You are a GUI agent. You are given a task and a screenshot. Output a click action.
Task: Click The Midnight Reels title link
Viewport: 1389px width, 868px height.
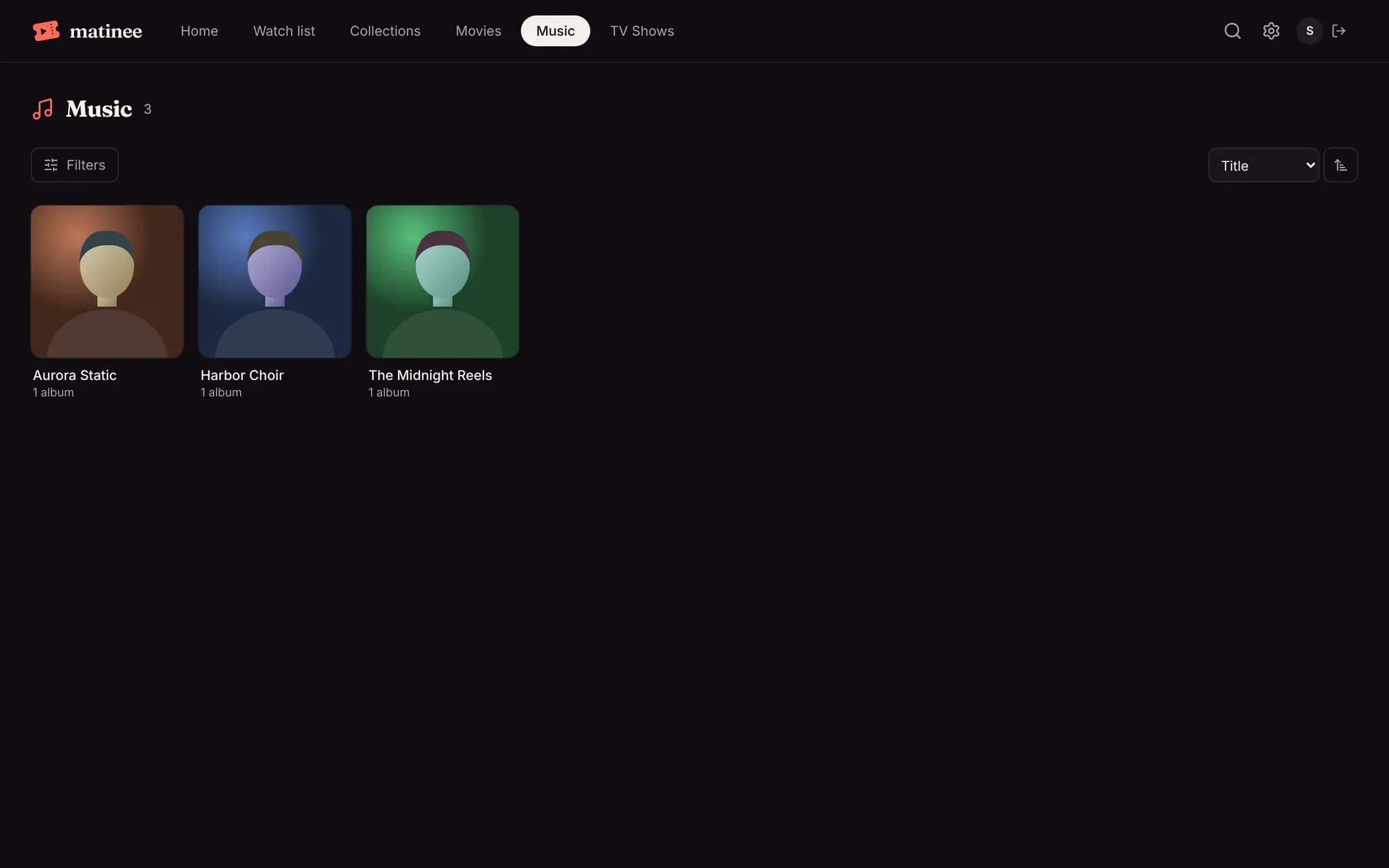pos(430,376)
